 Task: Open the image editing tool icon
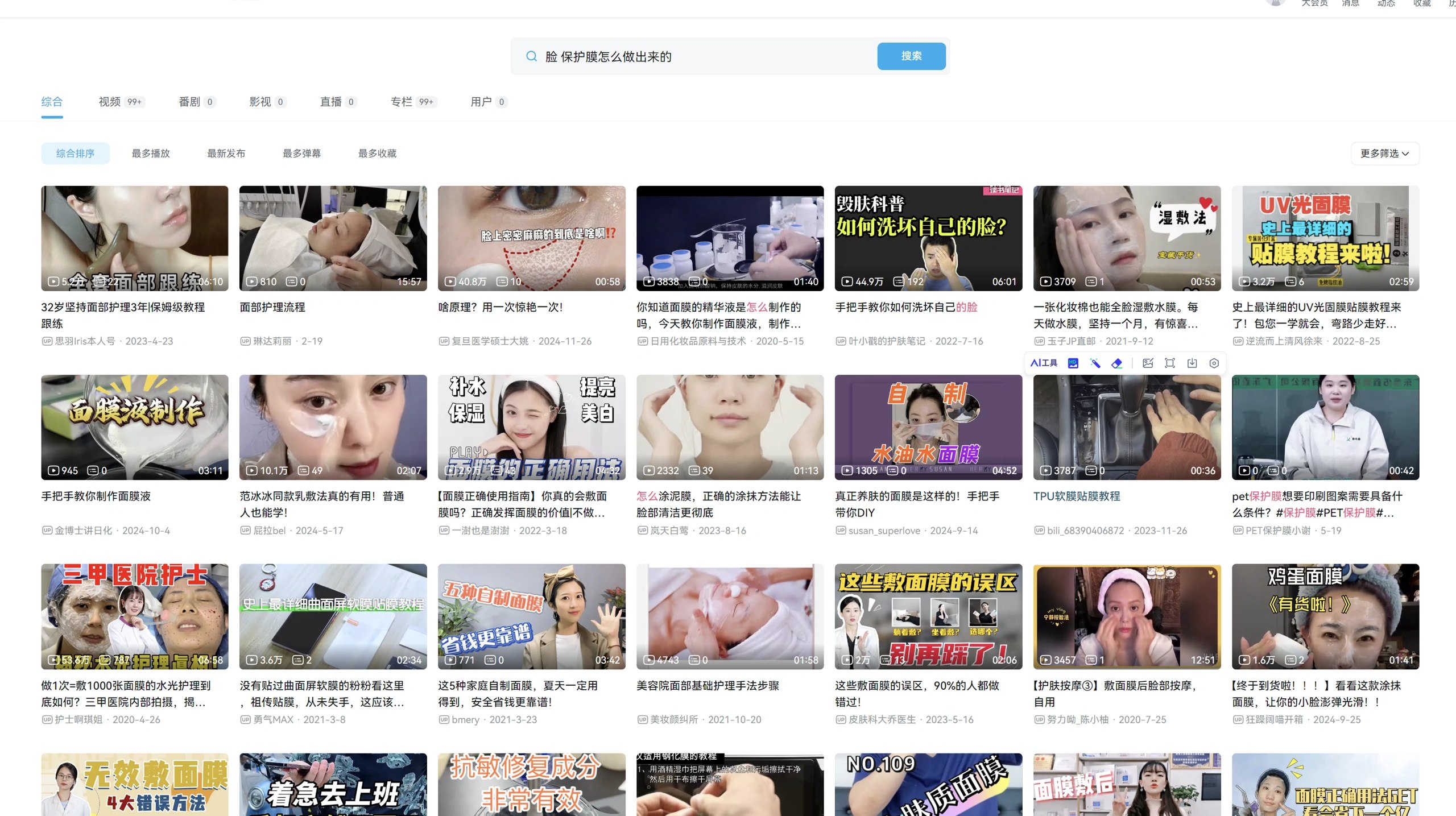(x=1147, y=363)
